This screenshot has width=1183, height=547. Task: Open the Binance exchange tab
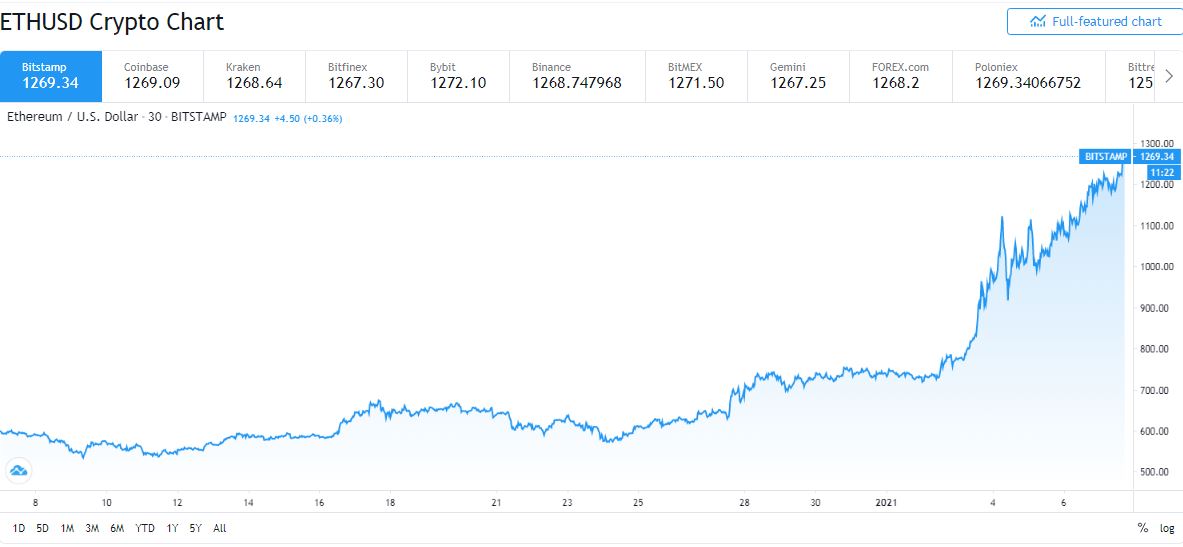(x=576, y=76)
